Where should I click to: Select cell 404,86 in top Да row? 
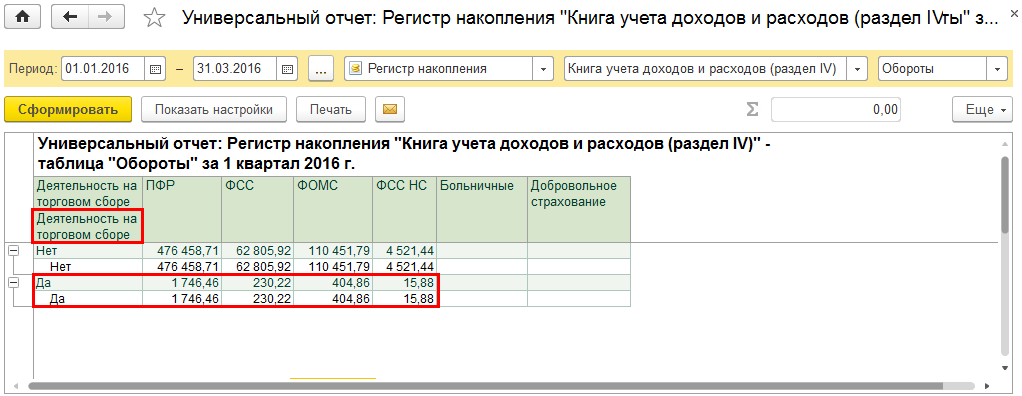tap(333, 283)
